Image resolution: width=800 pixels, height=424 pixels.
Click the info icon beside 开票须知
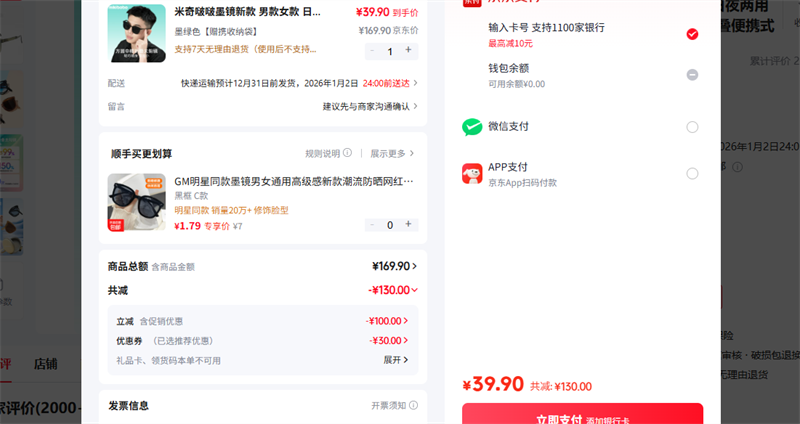[412, 406]
